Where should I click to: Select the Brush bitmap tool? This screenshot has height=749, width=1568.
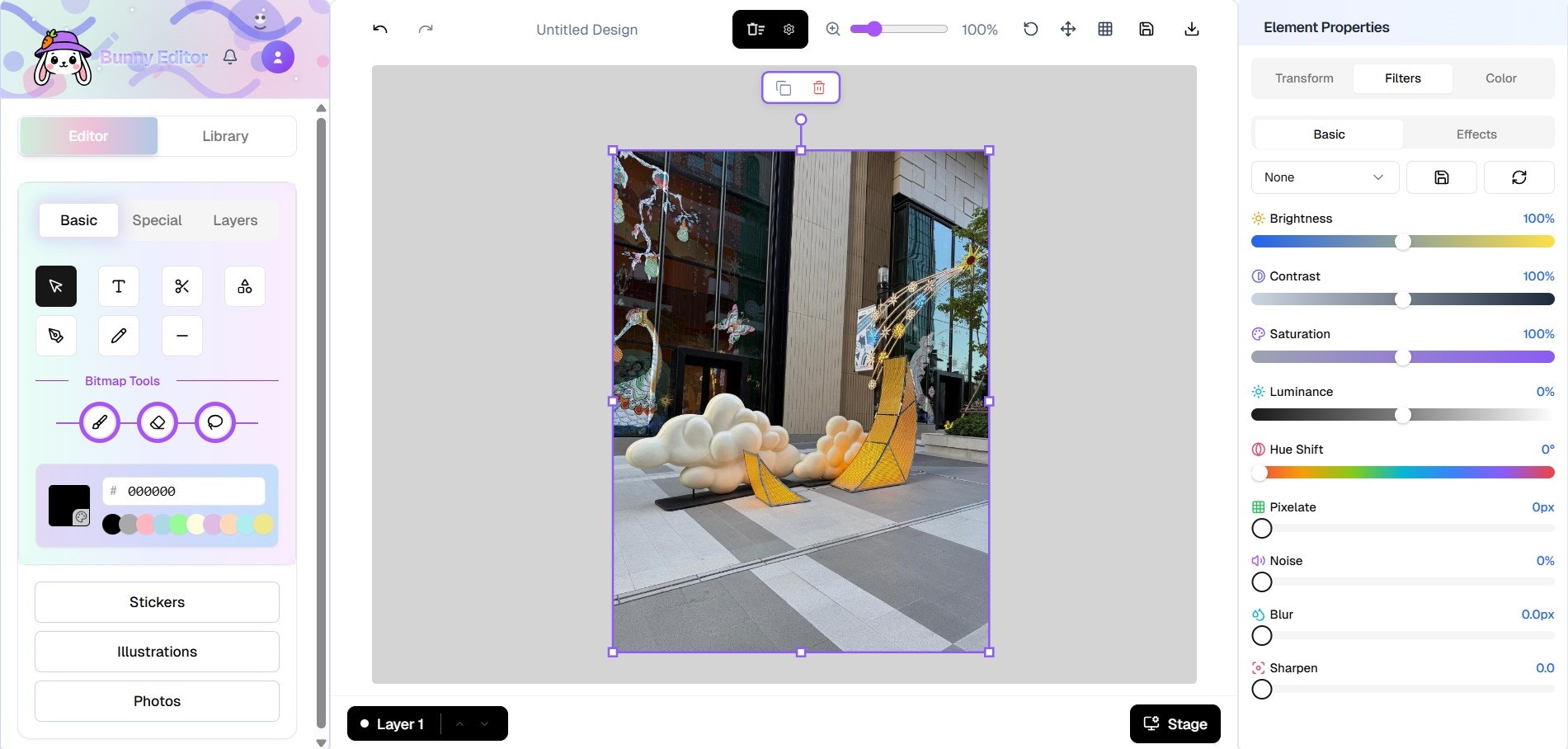tap(99, 422)
